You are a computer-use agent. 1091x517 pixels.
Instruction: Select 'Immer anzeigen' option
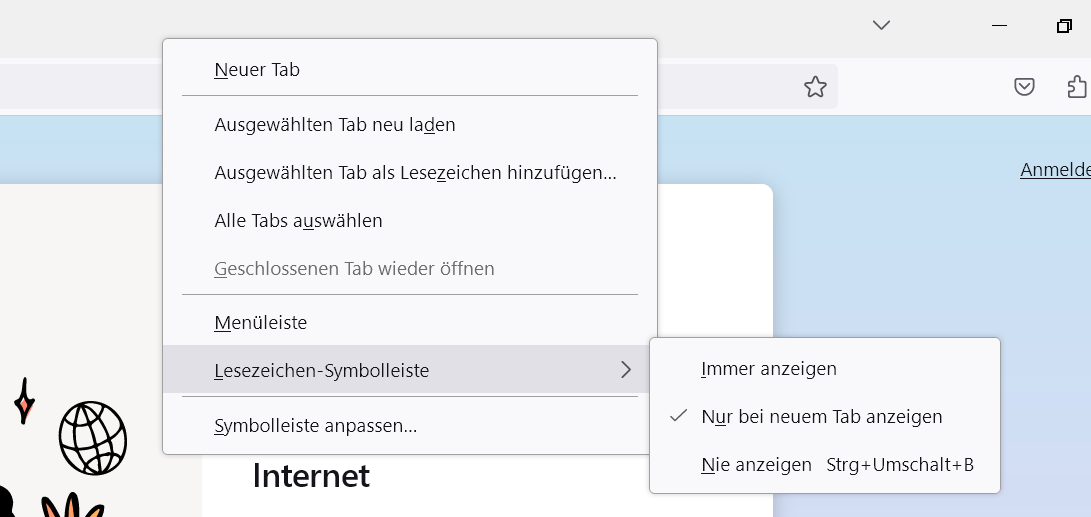tap(769, 369)
